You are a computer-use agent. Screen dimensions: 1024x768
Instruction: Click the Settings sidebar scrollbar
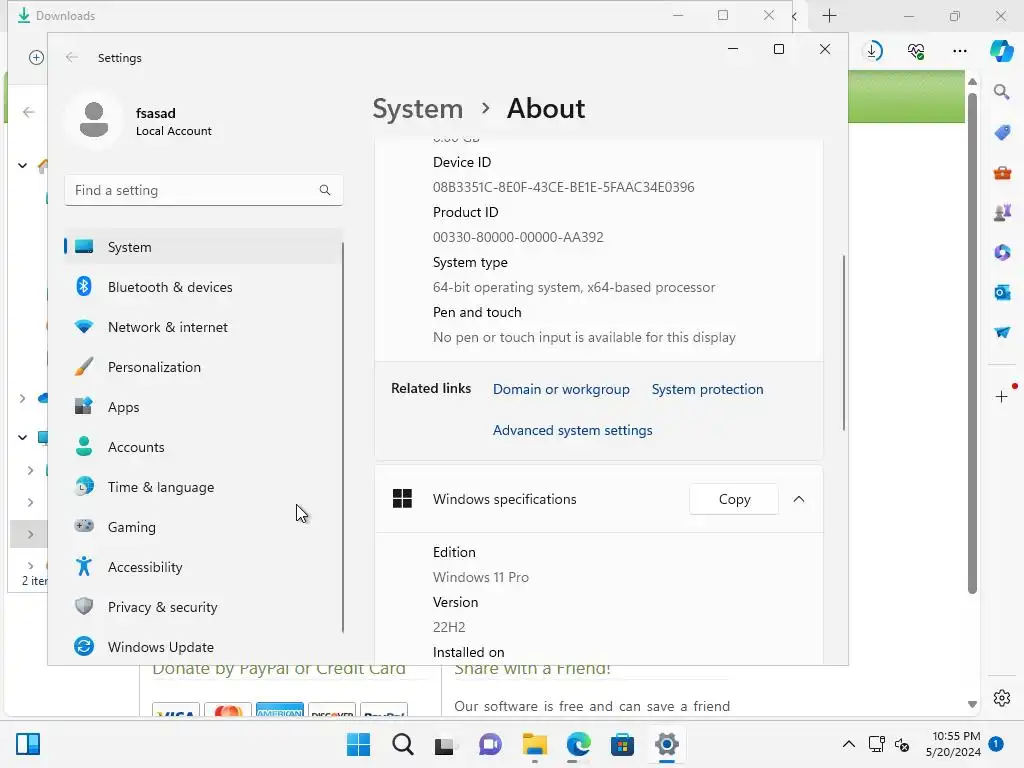[x=343, y=438]
